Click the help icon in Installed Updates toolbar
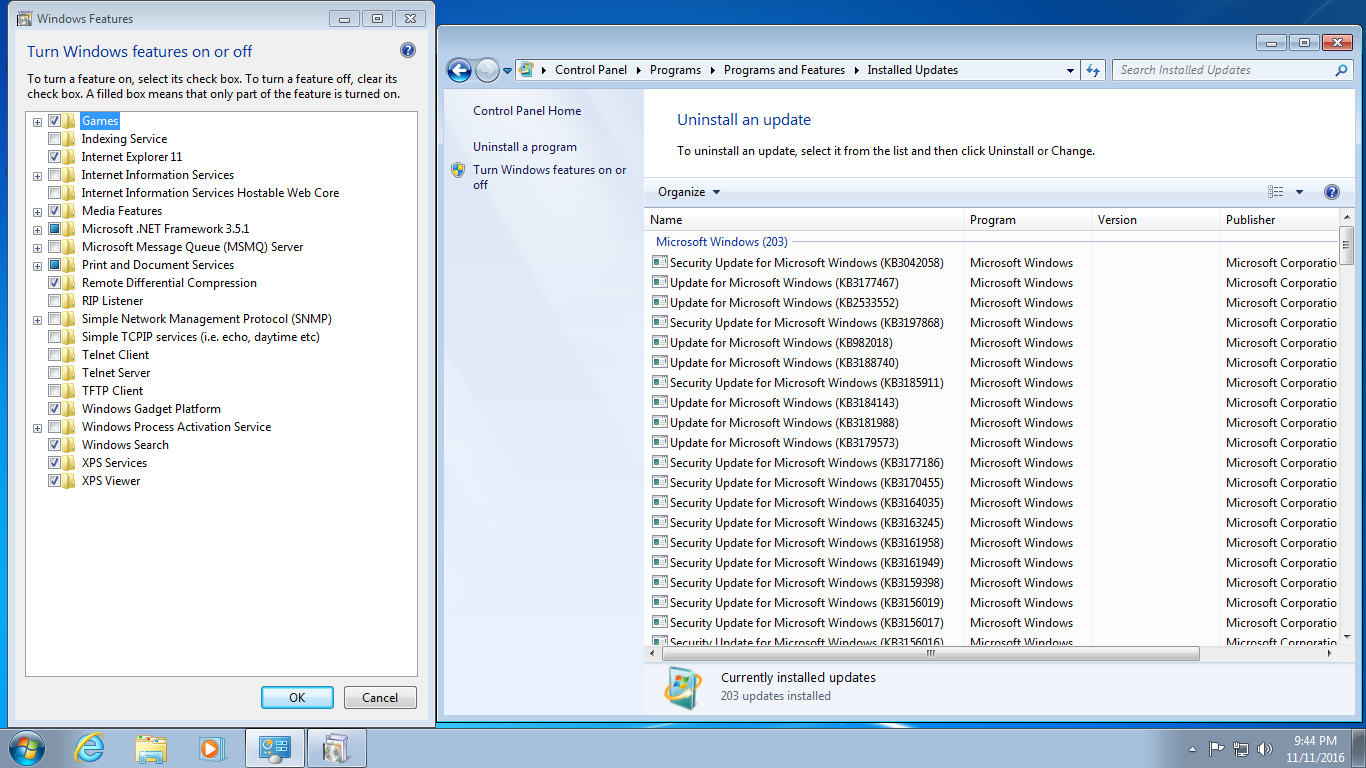 coord(1331,192)
